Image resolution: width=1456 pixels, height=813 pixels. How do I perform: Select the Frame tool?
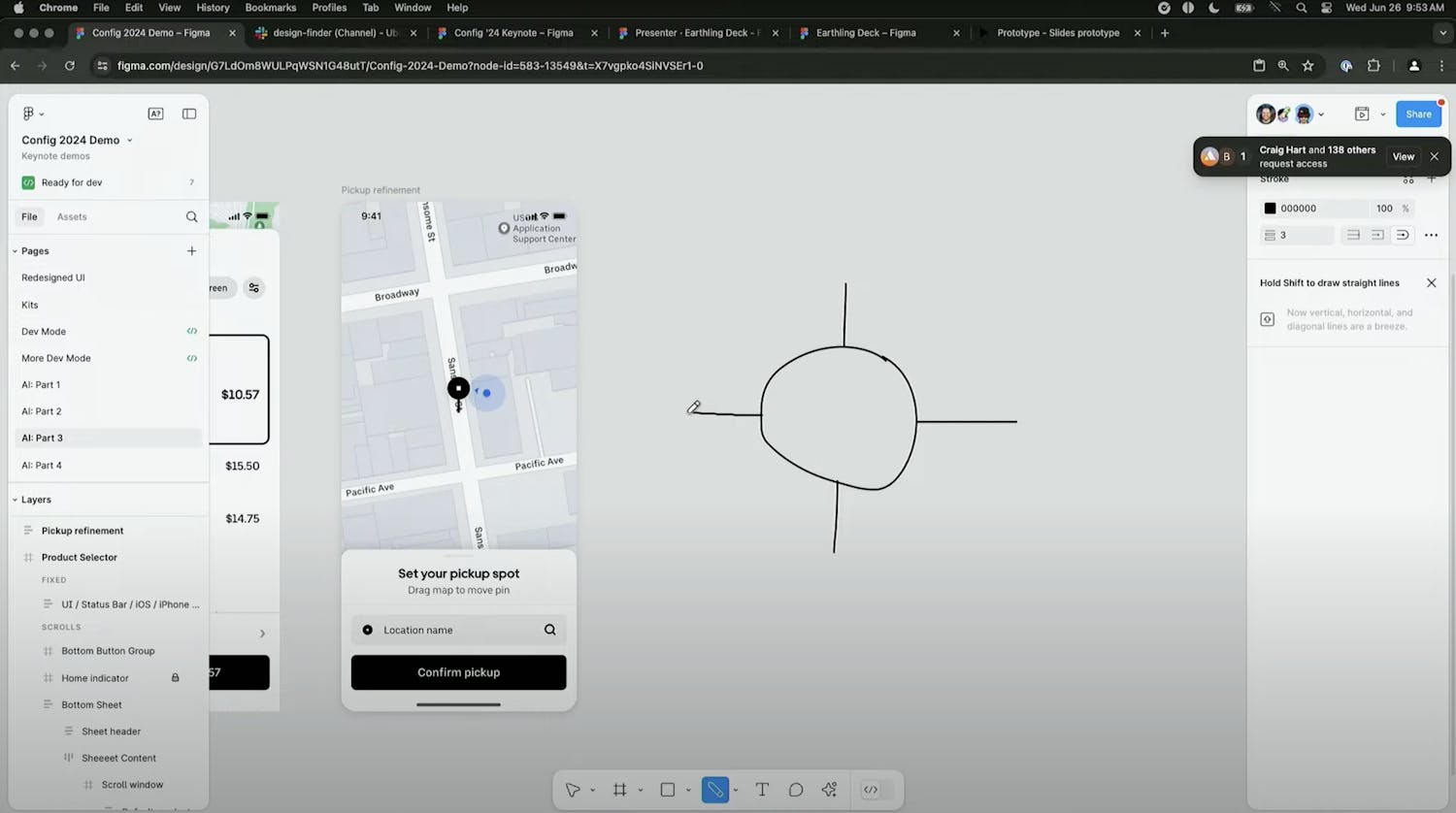point(620,790)
